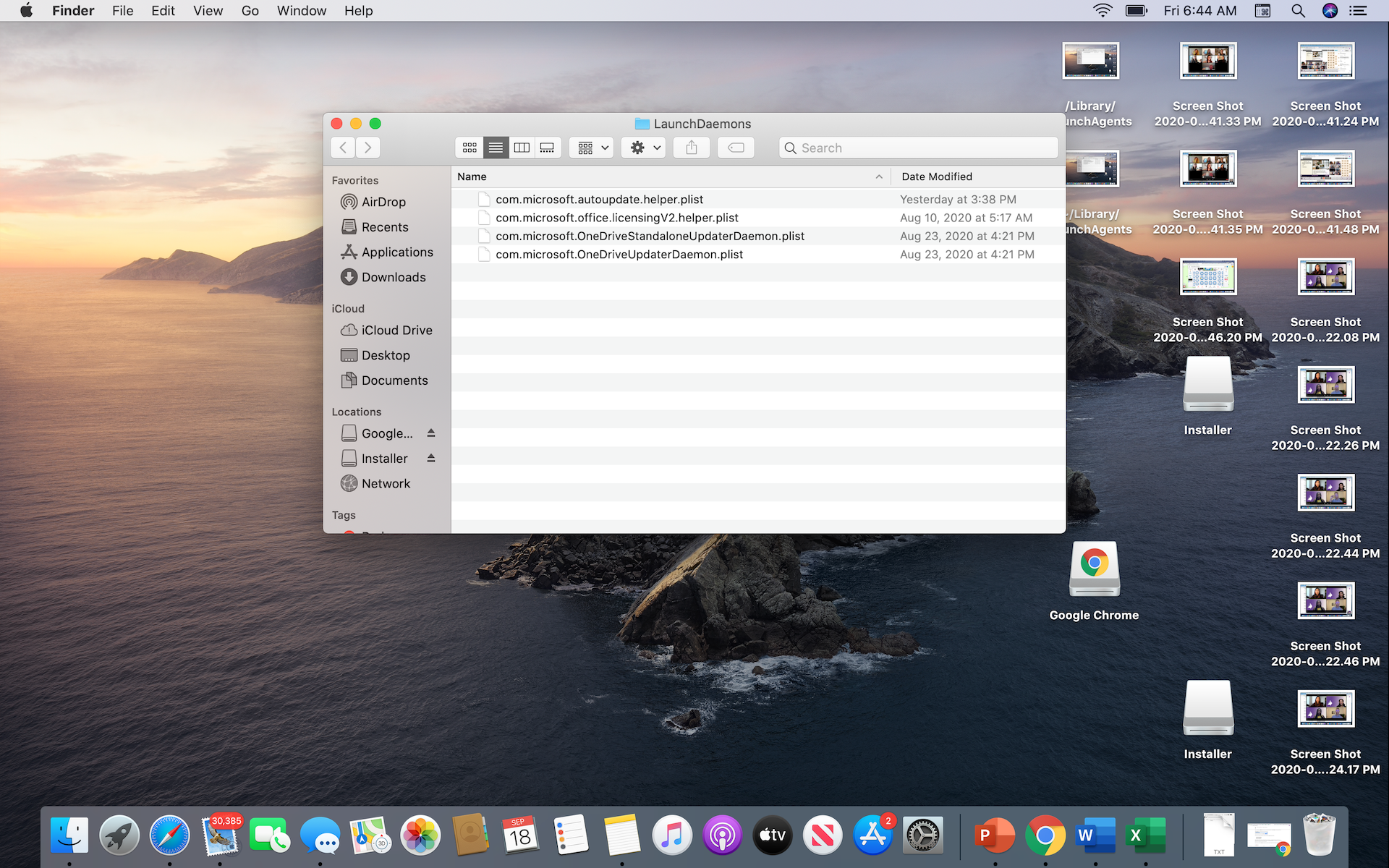Eject the Google volume in sidebar

(431, 433)
